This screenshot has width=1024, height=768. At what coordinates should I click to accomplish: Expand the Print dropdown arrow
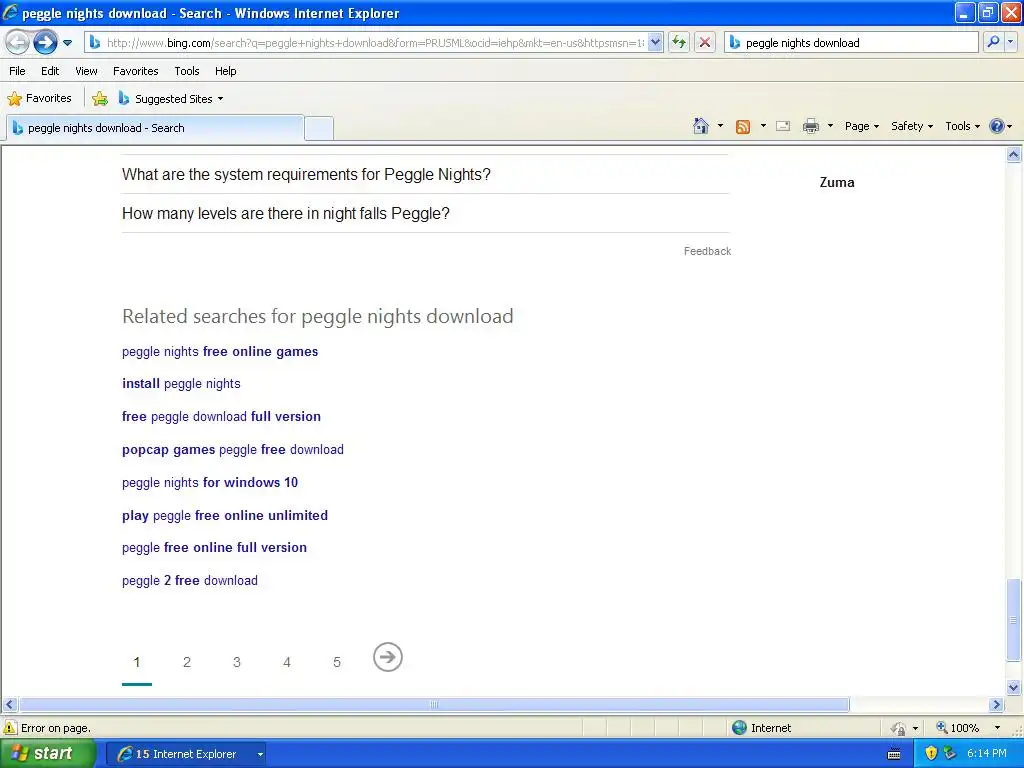pyautogui.click(x=830, y=126)
